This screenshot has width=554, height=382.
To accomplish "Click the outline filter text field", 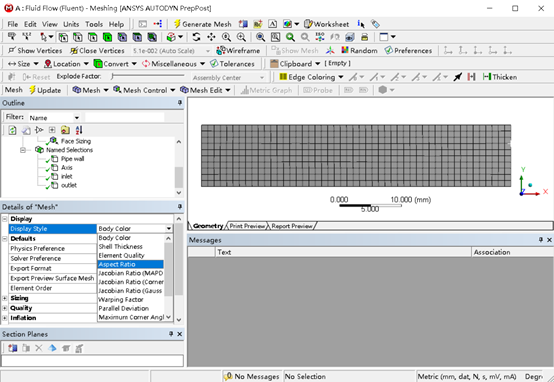I will coord(125,118).
